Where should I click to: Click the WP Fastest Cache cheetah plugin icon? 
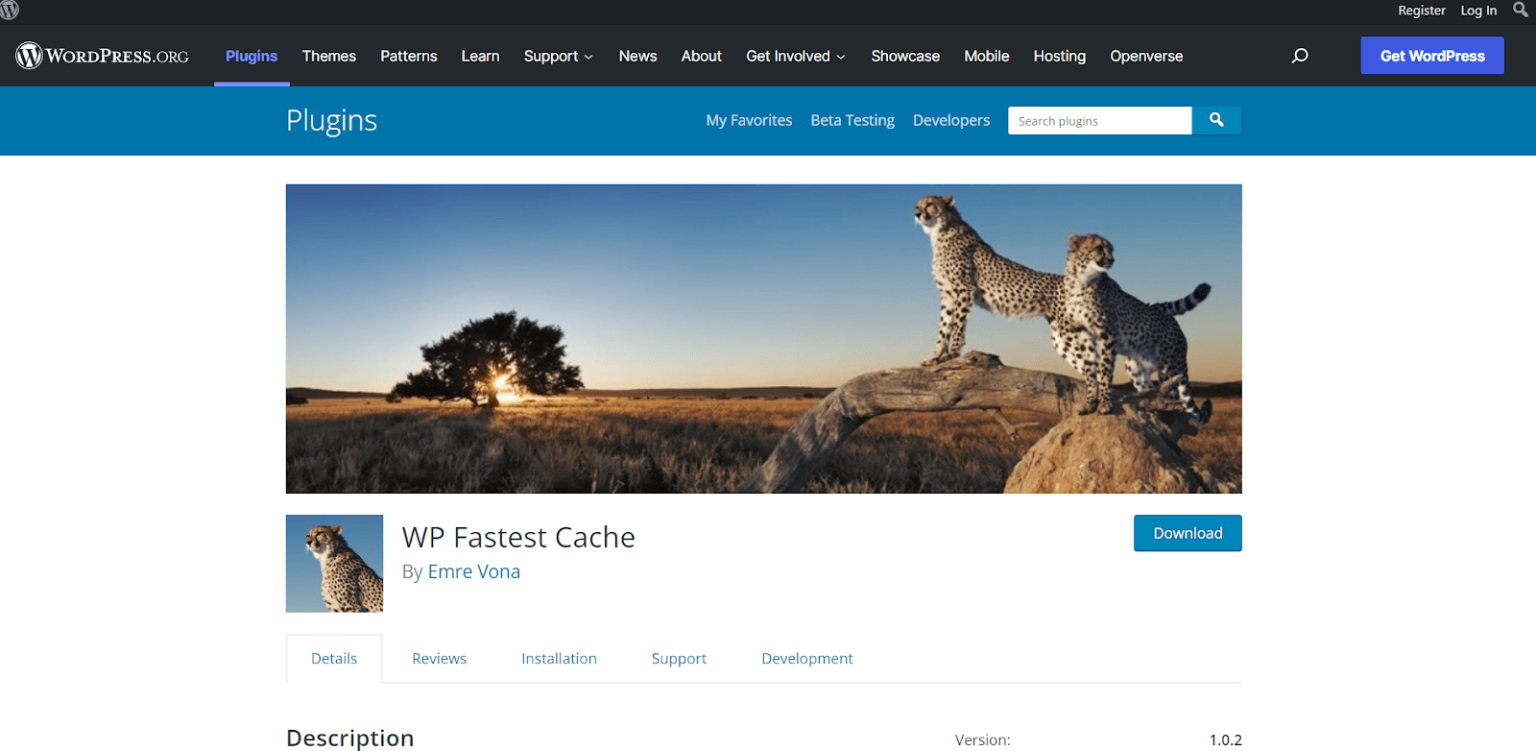(x=334, y=563)
